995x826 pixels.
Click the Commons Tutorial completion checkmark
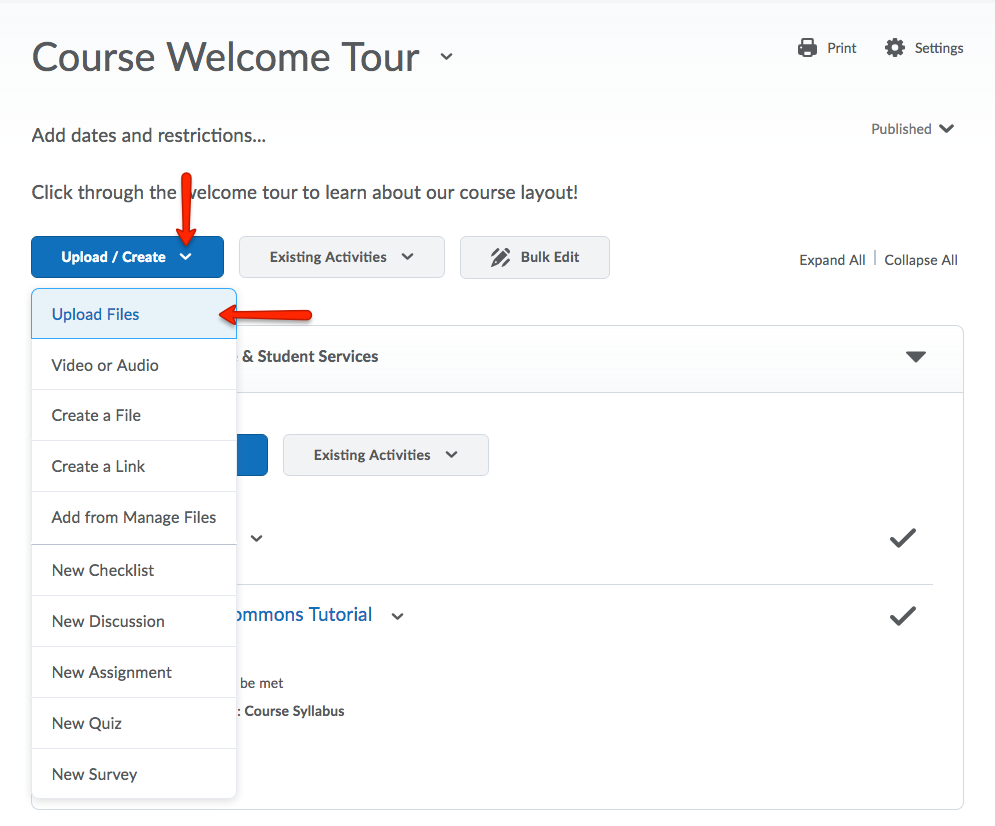click(x=902, y=616)
